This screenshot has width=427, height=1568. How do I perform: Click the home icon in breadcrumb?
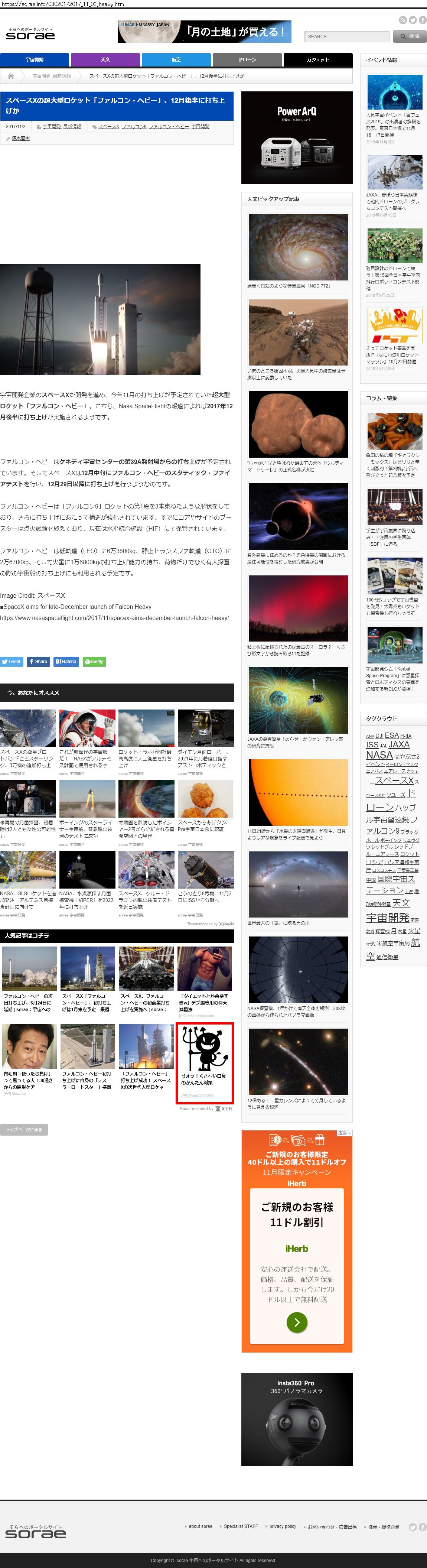(x=11, y=76)
